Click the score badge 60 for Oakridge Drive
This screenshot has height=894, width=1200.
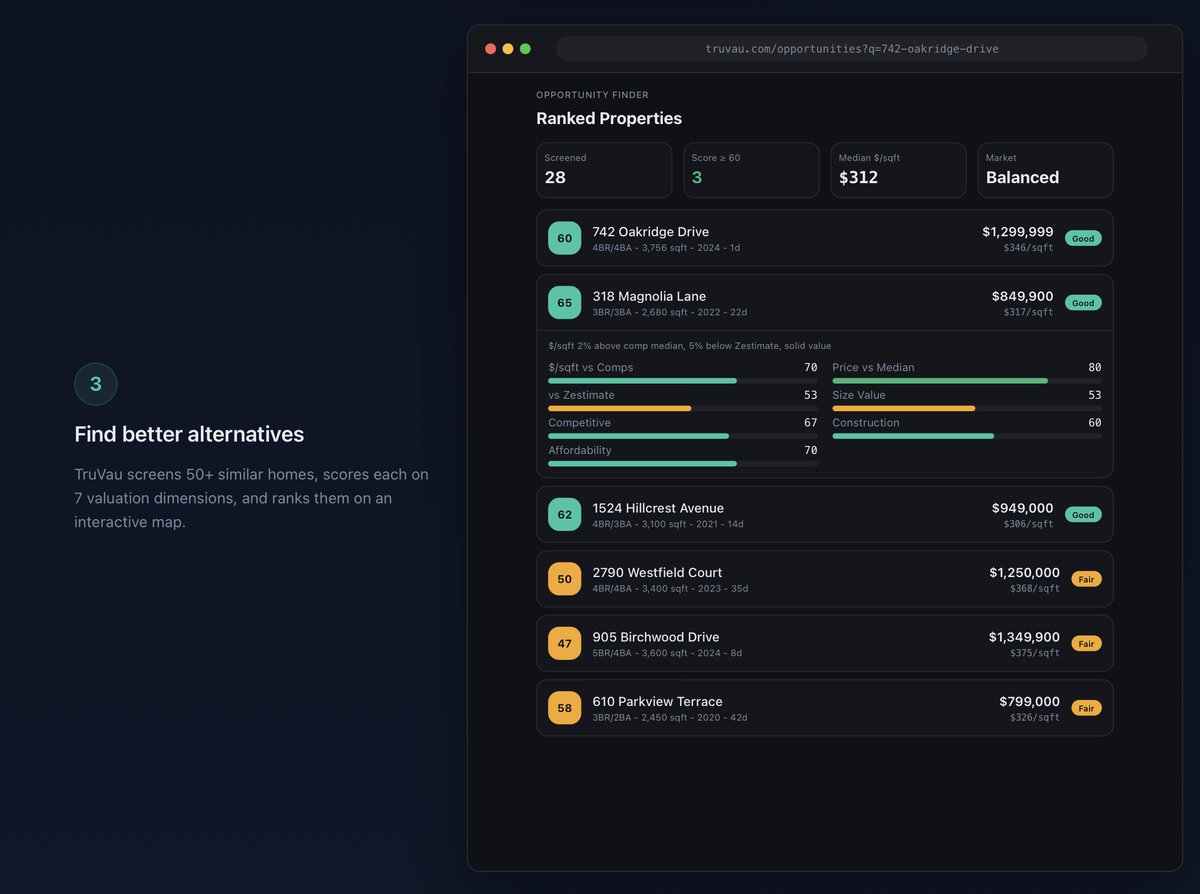click(564, 238)
